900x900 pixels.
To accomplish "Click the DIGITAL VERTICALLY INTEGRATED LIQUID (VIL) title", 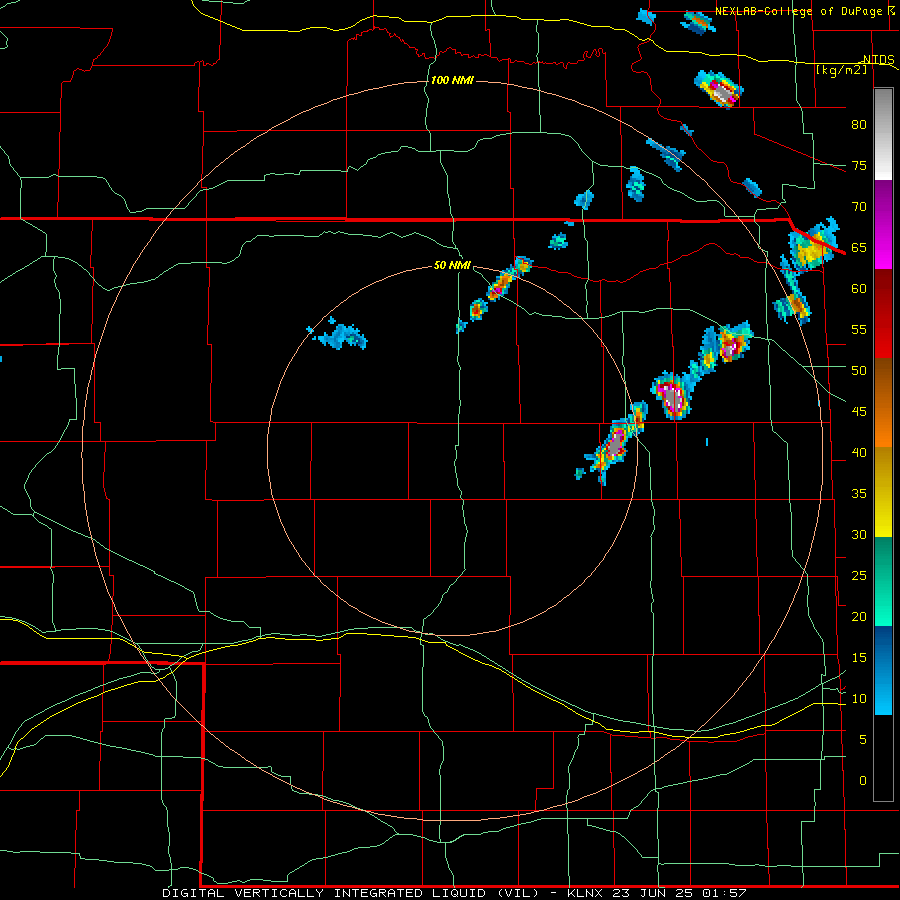I will (352, 893).
